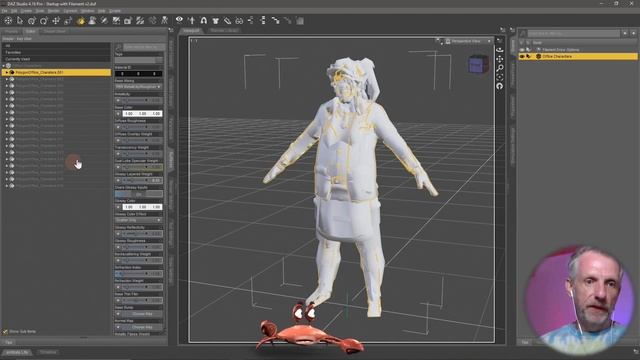Open the Create menu
Image resolution: width=640 pixels, height=360 pixels.
point(27,11)
